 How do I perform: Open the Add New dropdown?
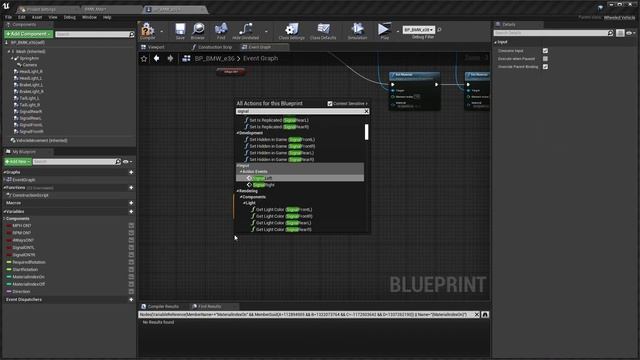pyautogui.click(x=18, y=162)
